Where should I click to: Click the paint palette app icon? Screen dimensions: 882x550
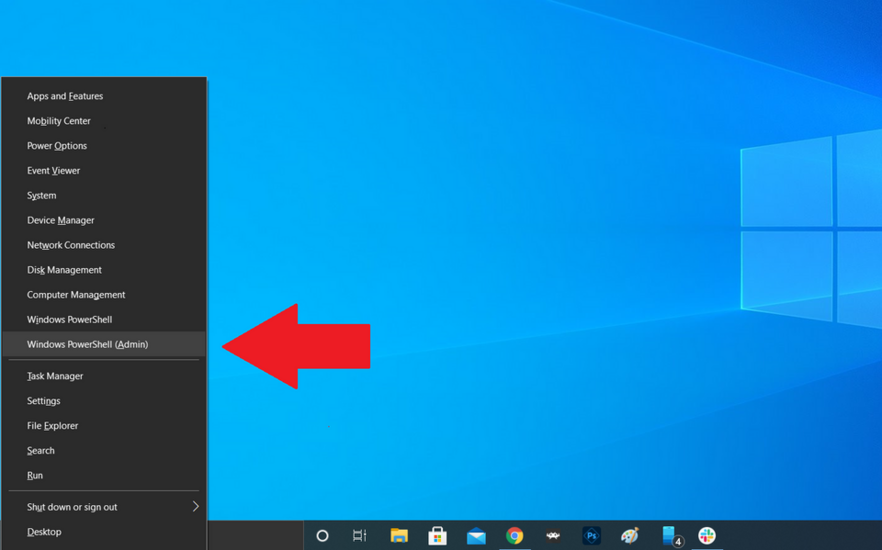click(629, 536)
